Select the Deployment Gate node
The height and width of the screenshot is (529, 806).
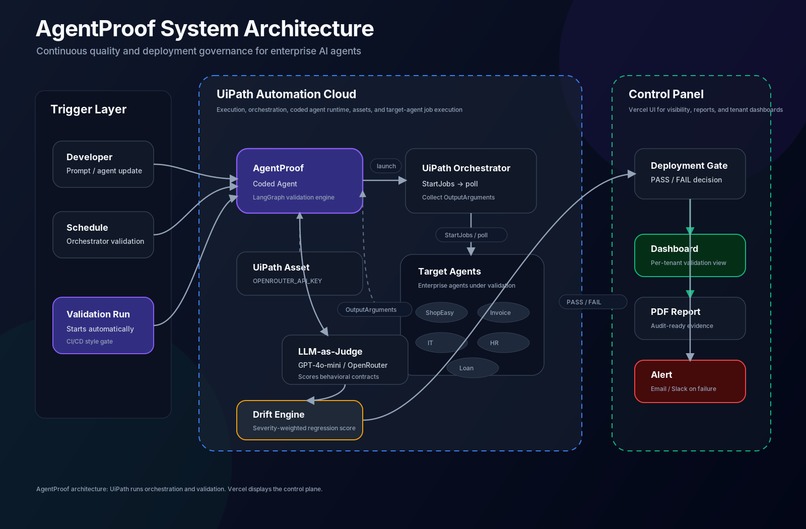coord(690,174)
